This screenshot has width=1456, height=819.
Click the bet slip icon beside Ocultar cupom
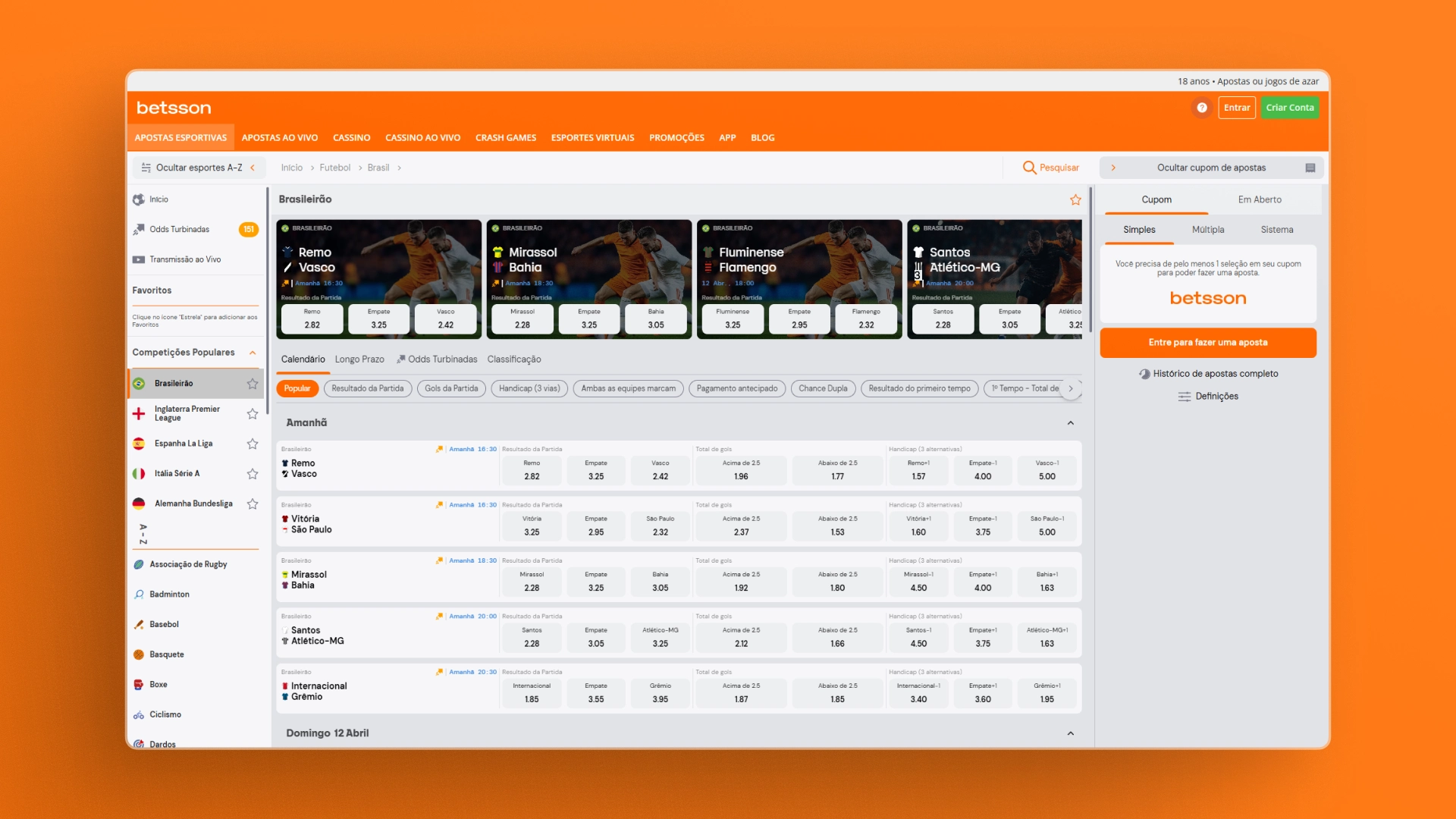coord(1310,168)
